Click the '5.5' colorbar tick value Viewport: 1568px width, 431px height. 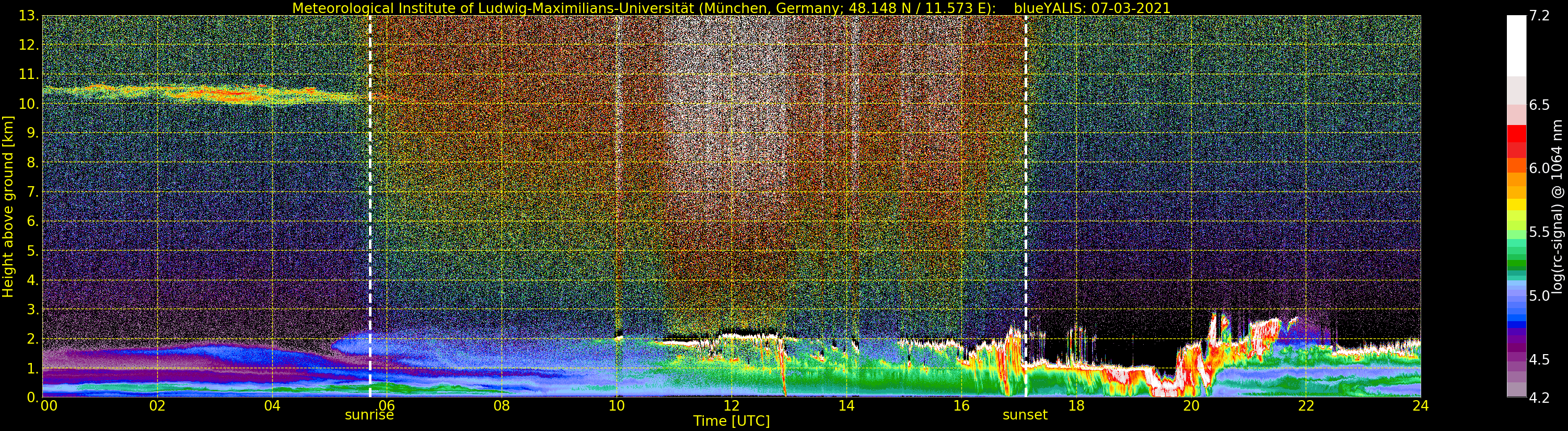(x=1539, y=232)
